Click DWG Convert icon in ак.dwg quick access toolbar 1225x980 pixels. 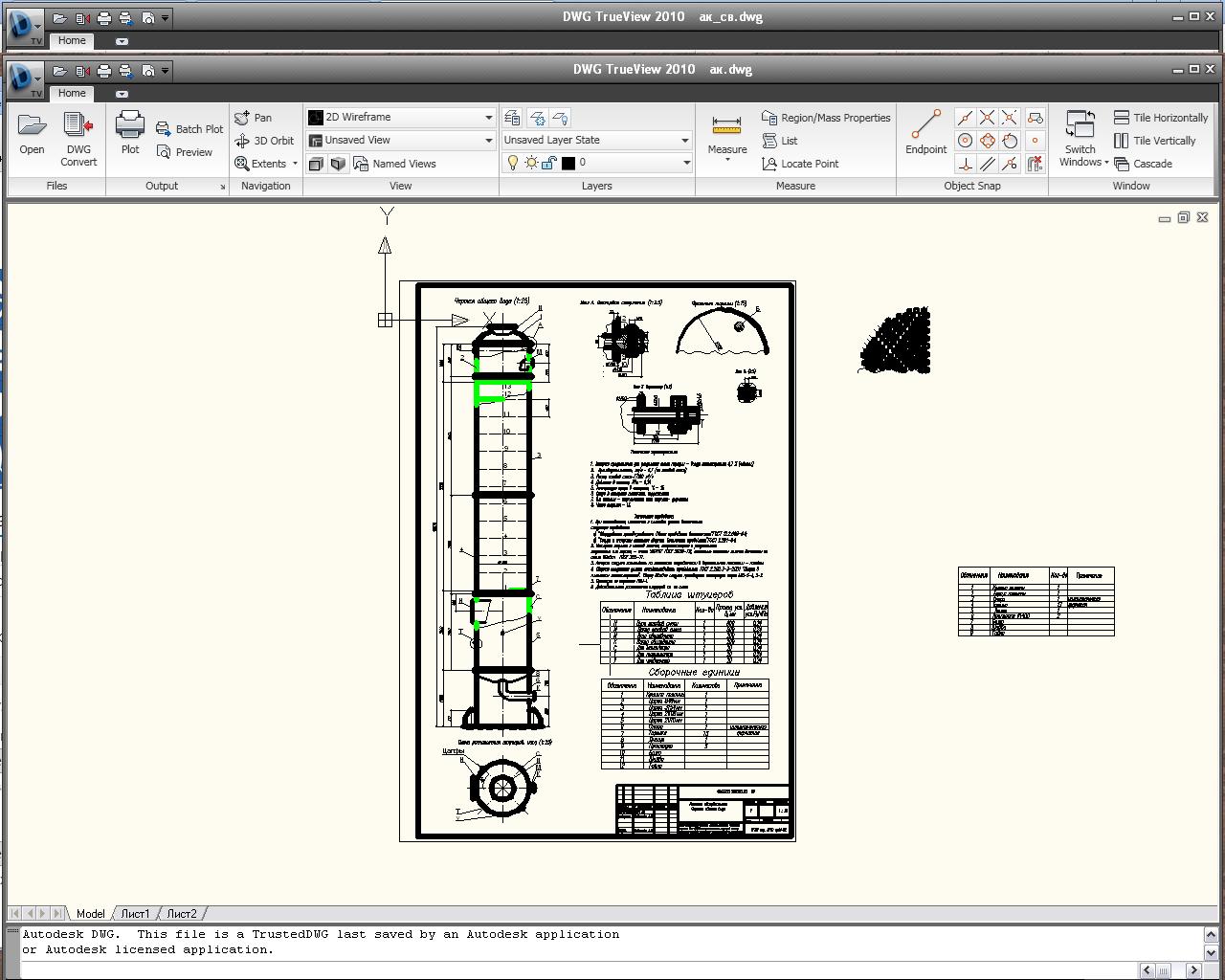click(x=82, y=71)
